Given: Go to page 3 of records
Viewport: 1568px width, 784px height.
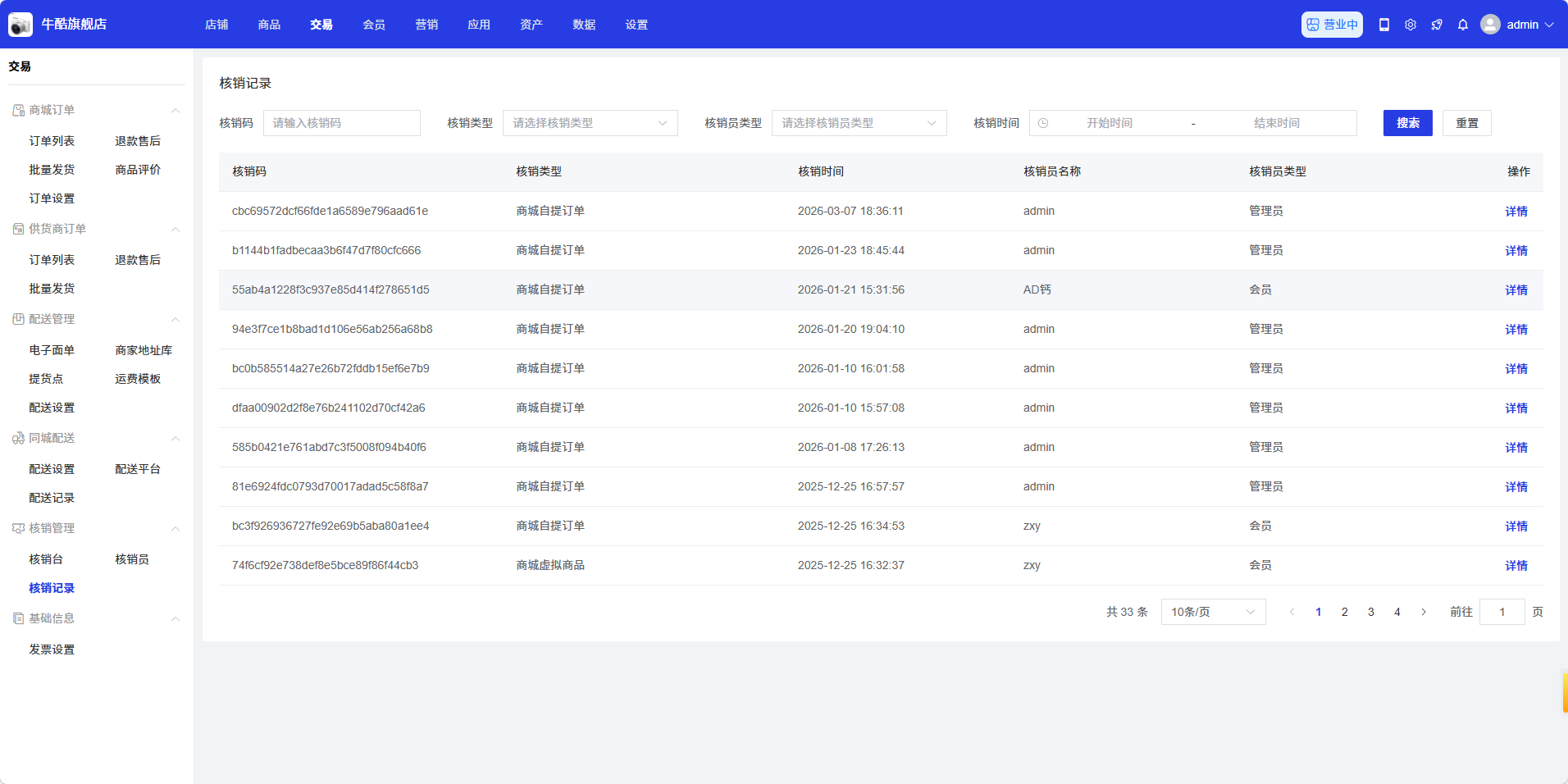Looking at the screenshot, I should pos(1370,612).
